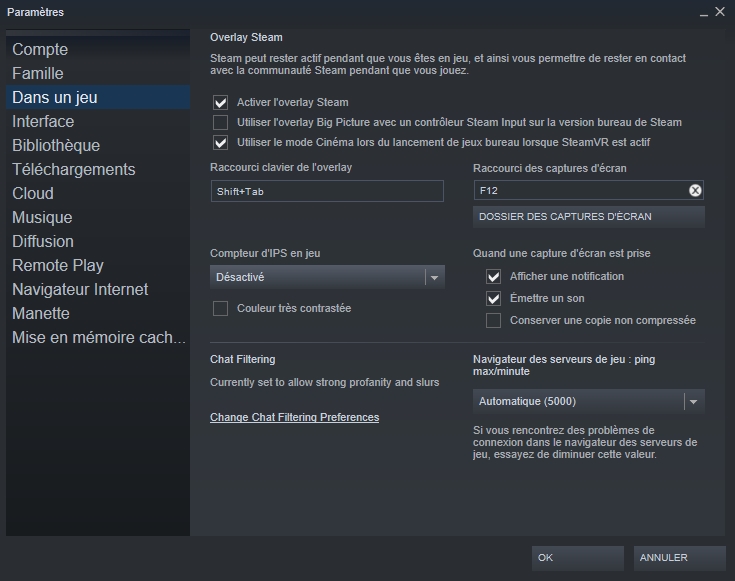Confirm settings with OK button
The height and width of the screenshot is (581, 735).
(578, 558)
